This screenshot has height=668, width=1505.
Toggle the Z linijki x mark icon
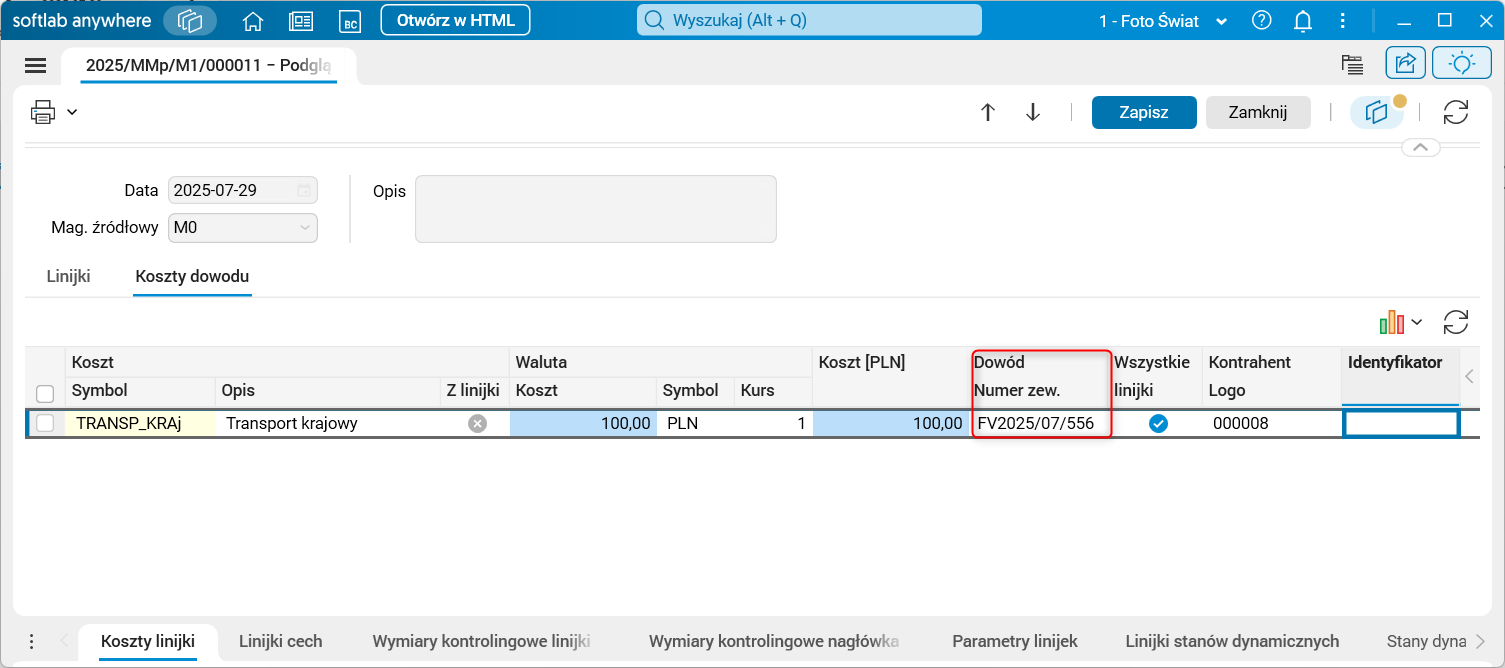(477, 423)
